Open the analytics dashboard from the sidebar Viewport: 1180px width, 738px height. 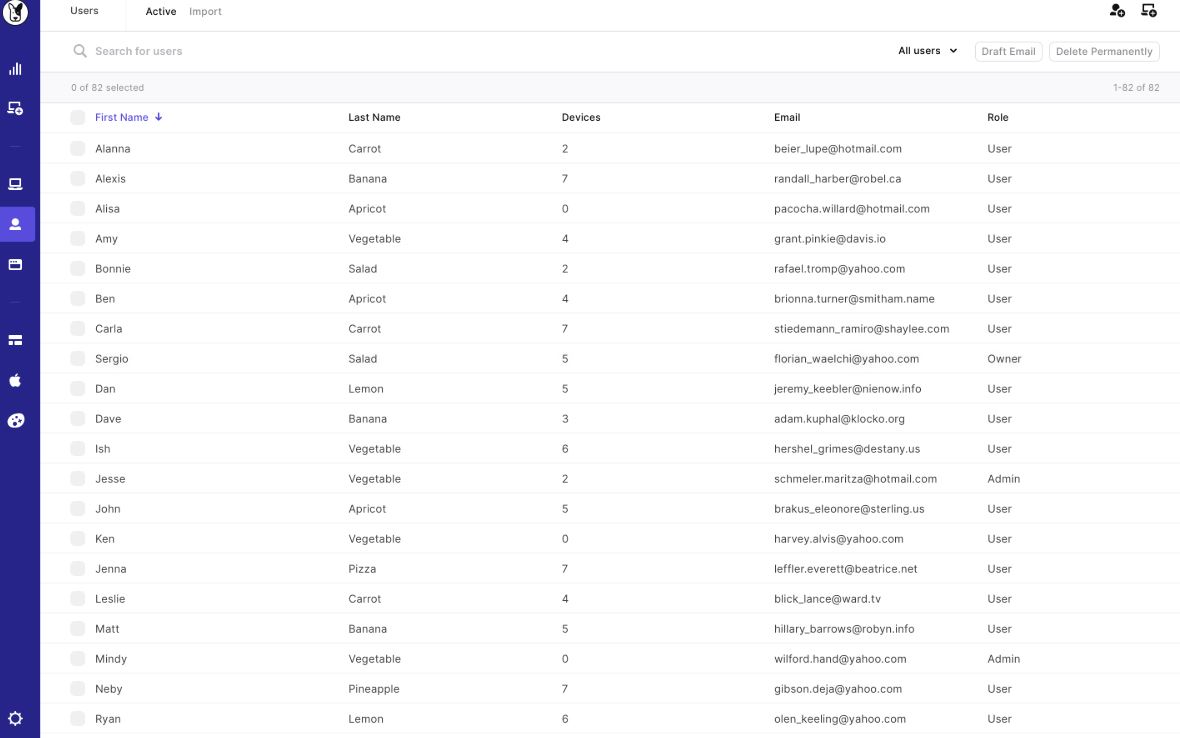click(x=16, y=69)
